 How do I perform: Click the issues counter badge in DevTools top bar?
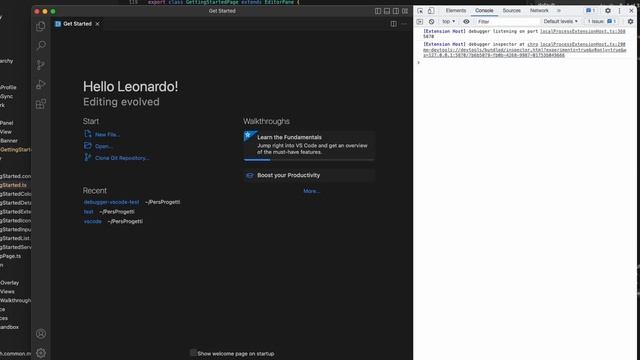(591, 11)
